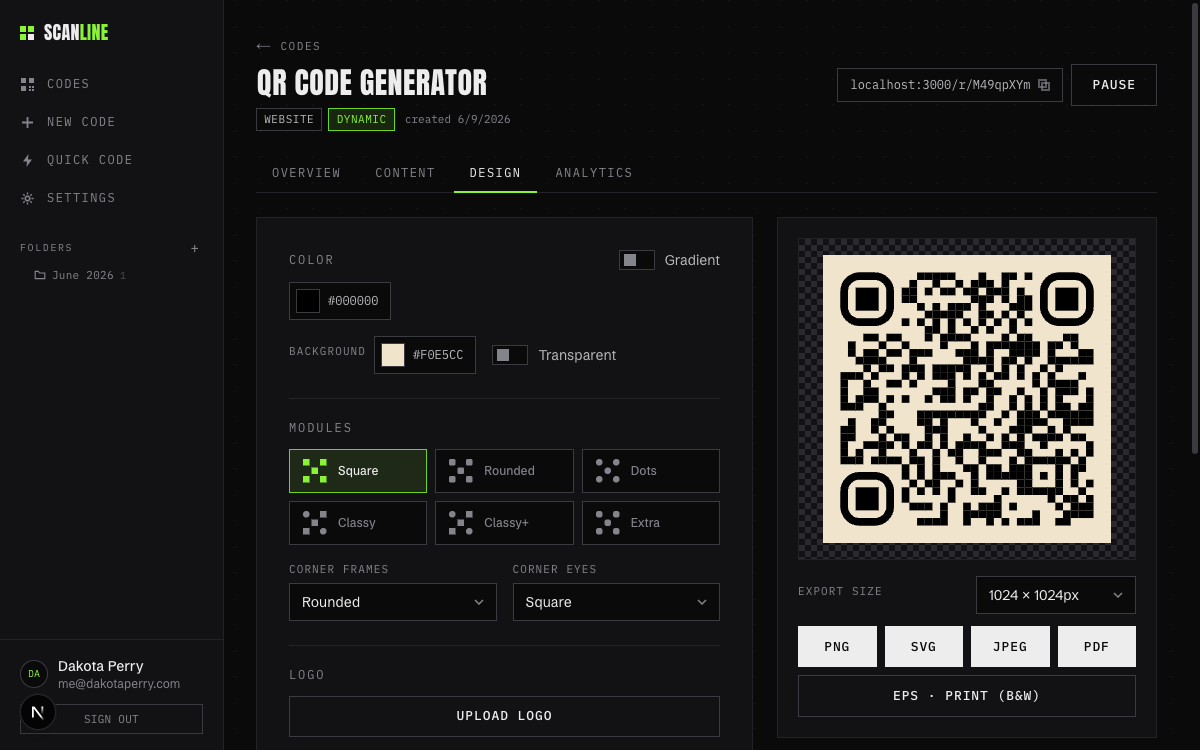1200x750 pixels.
Task: Open Codes in the sidebar
Action: point(111,84)
